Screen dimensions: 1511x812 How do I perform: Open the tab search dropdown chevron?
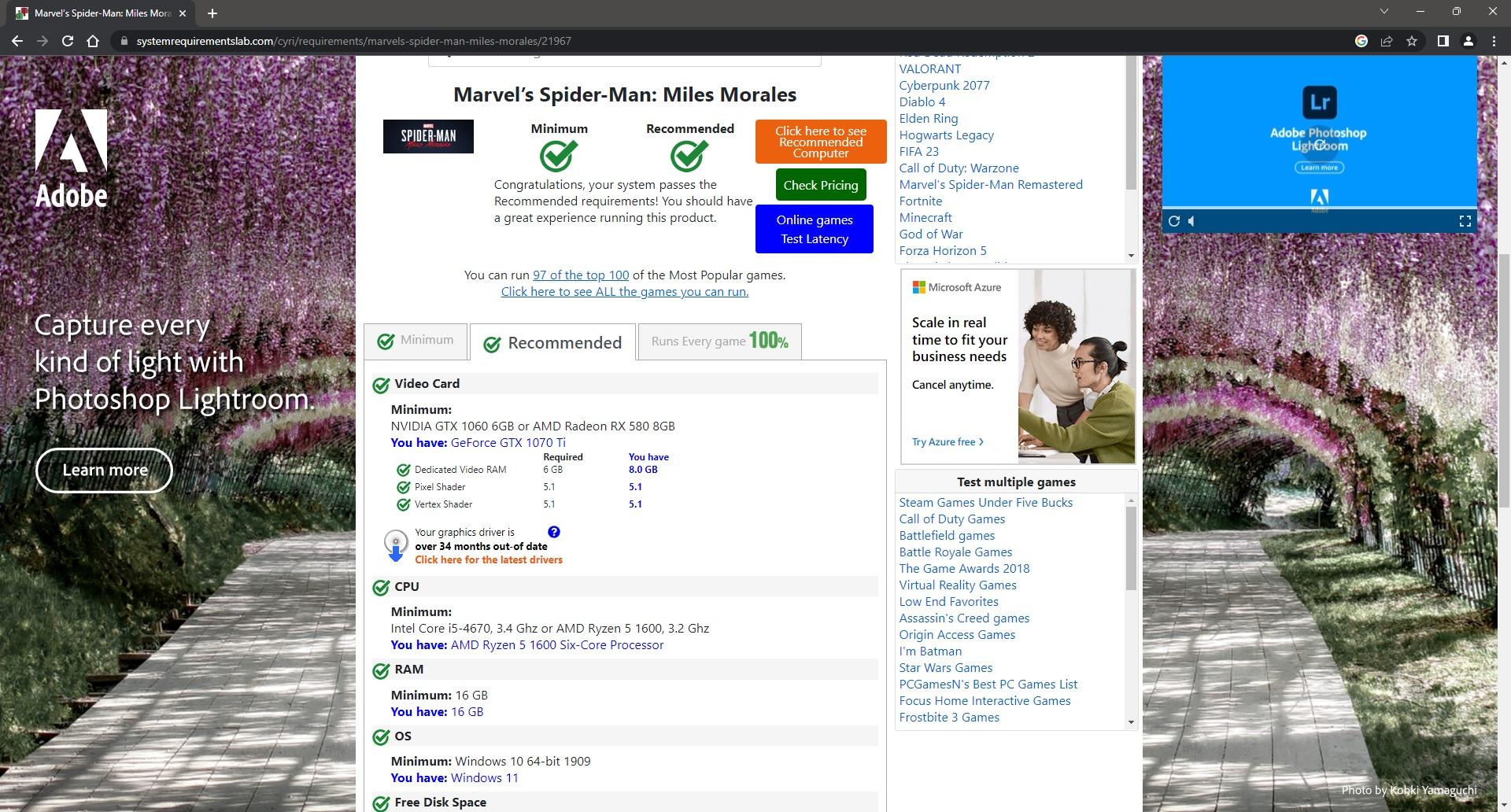(1384, 12)
